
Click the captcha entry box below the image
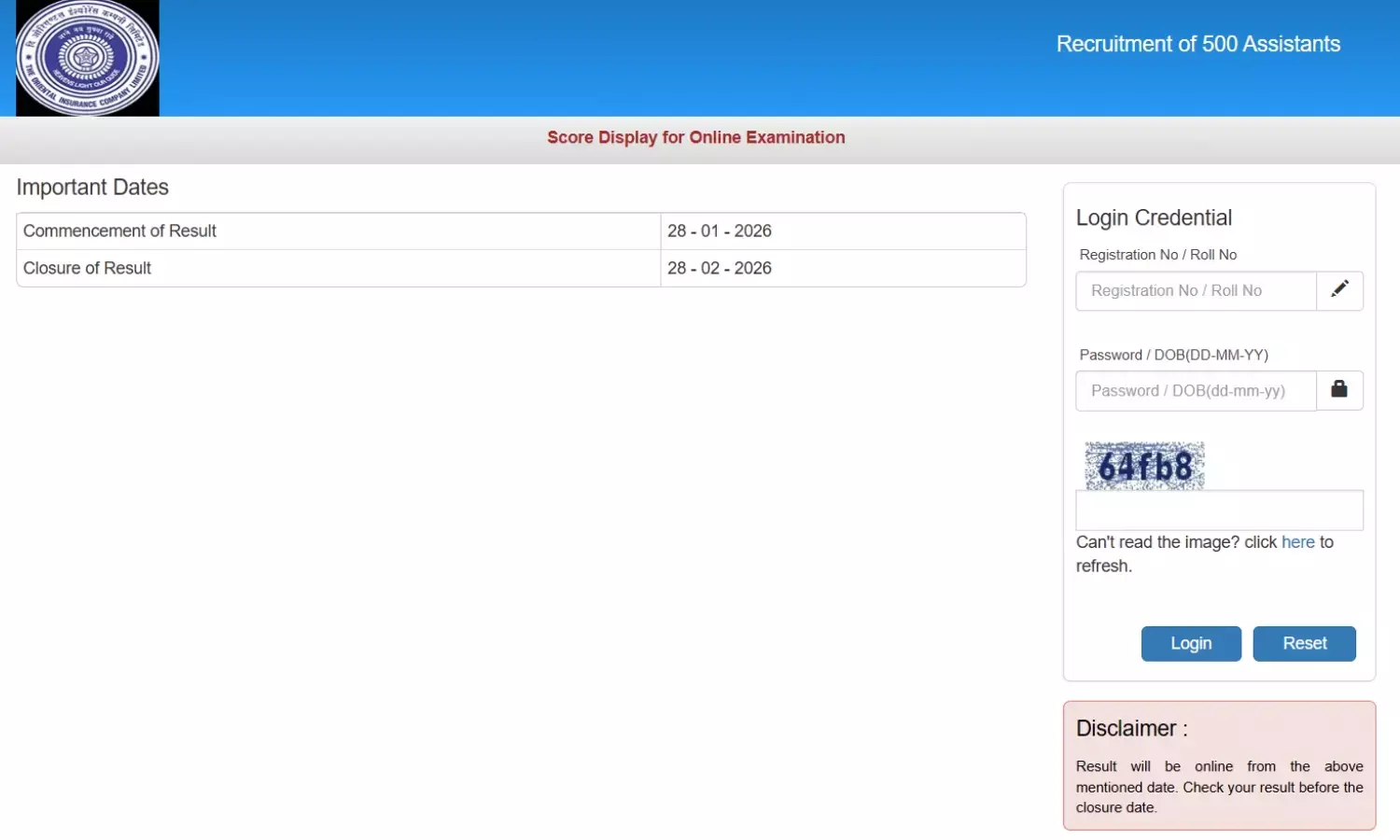[1218, 510]
